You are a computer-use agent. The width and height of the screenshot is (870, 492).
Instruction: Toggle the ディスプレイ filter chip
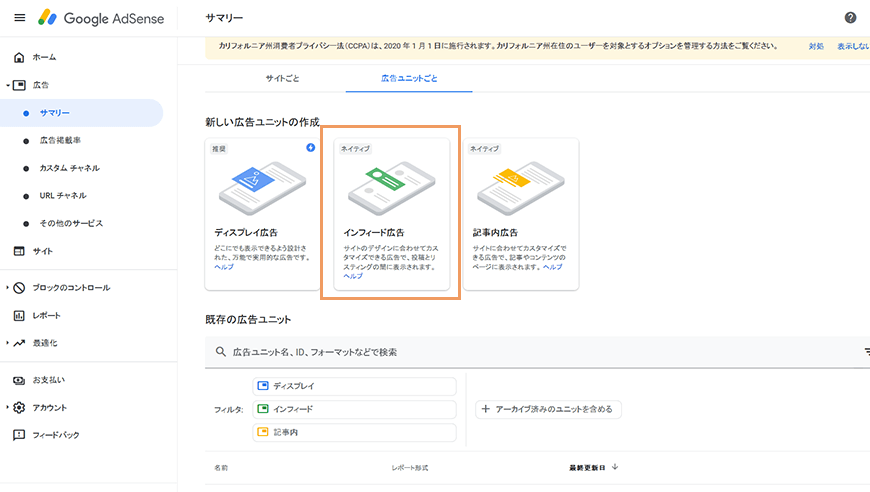click(x=354, y=386)
